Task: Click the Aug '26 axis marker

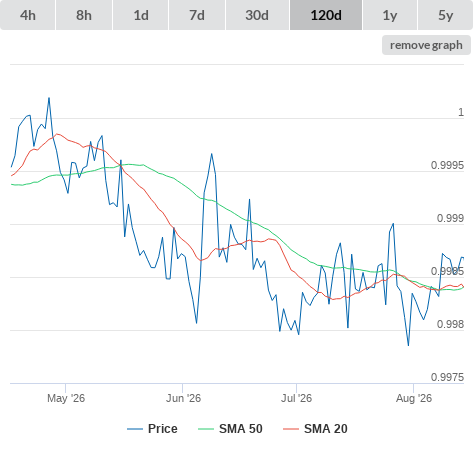Action: pos(414,398)
